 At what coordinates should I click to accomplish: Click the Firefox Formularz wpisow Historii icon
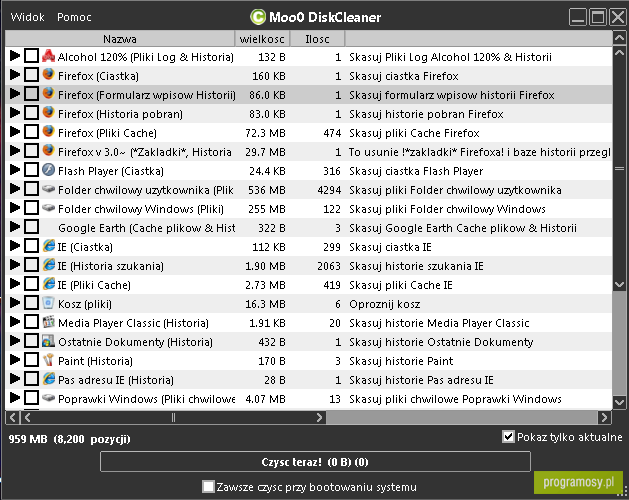[49, 93]
